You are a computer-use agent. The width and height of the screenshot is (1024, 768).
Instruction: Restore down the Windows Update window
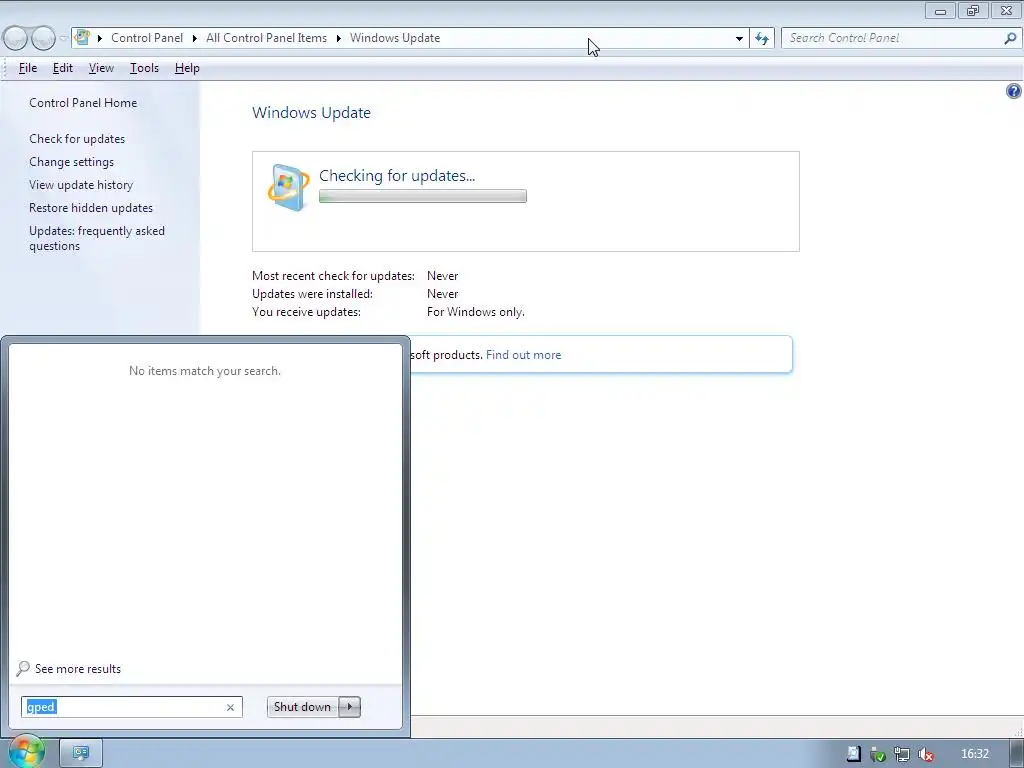point(973,10)
